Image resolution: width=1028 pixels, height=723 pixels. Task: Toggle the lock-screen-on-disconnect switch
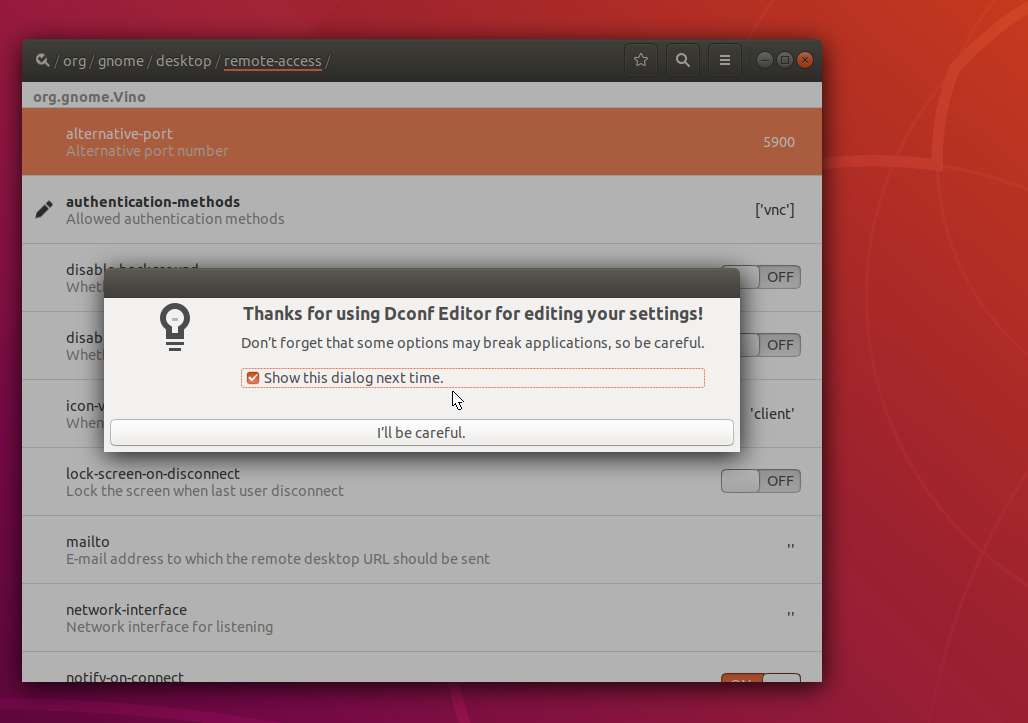761,481
